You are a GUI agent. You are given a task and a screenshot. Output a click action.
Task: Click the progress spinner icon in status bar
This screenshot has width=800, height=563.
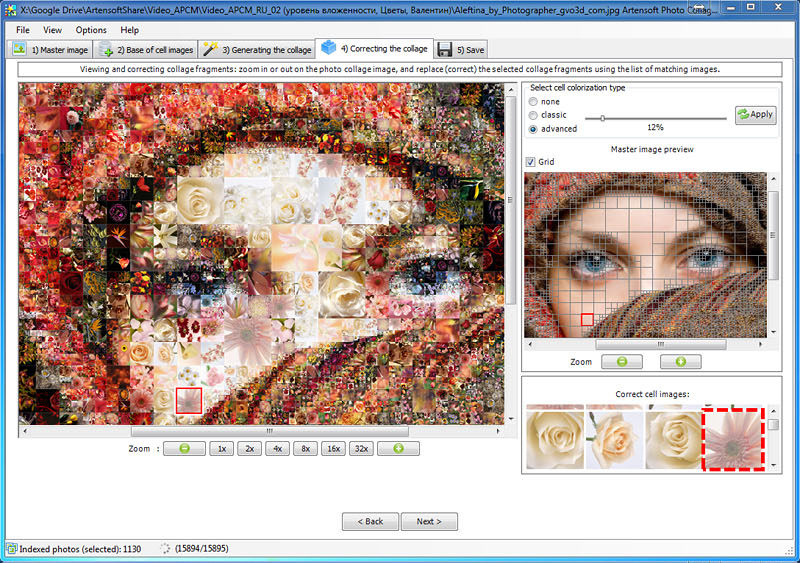165,549
